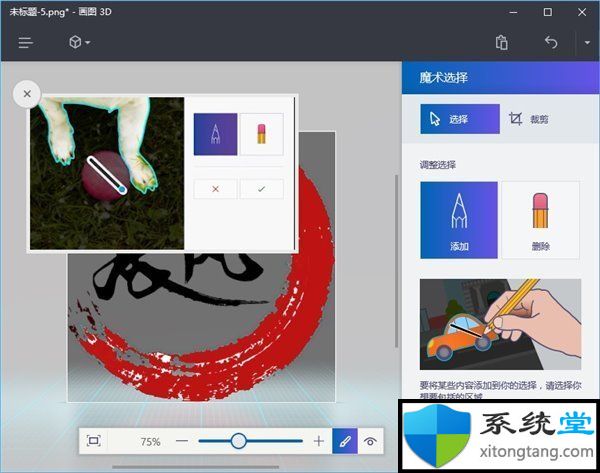
Task: Select the eraser tile in popup
Action: (262, 134)
